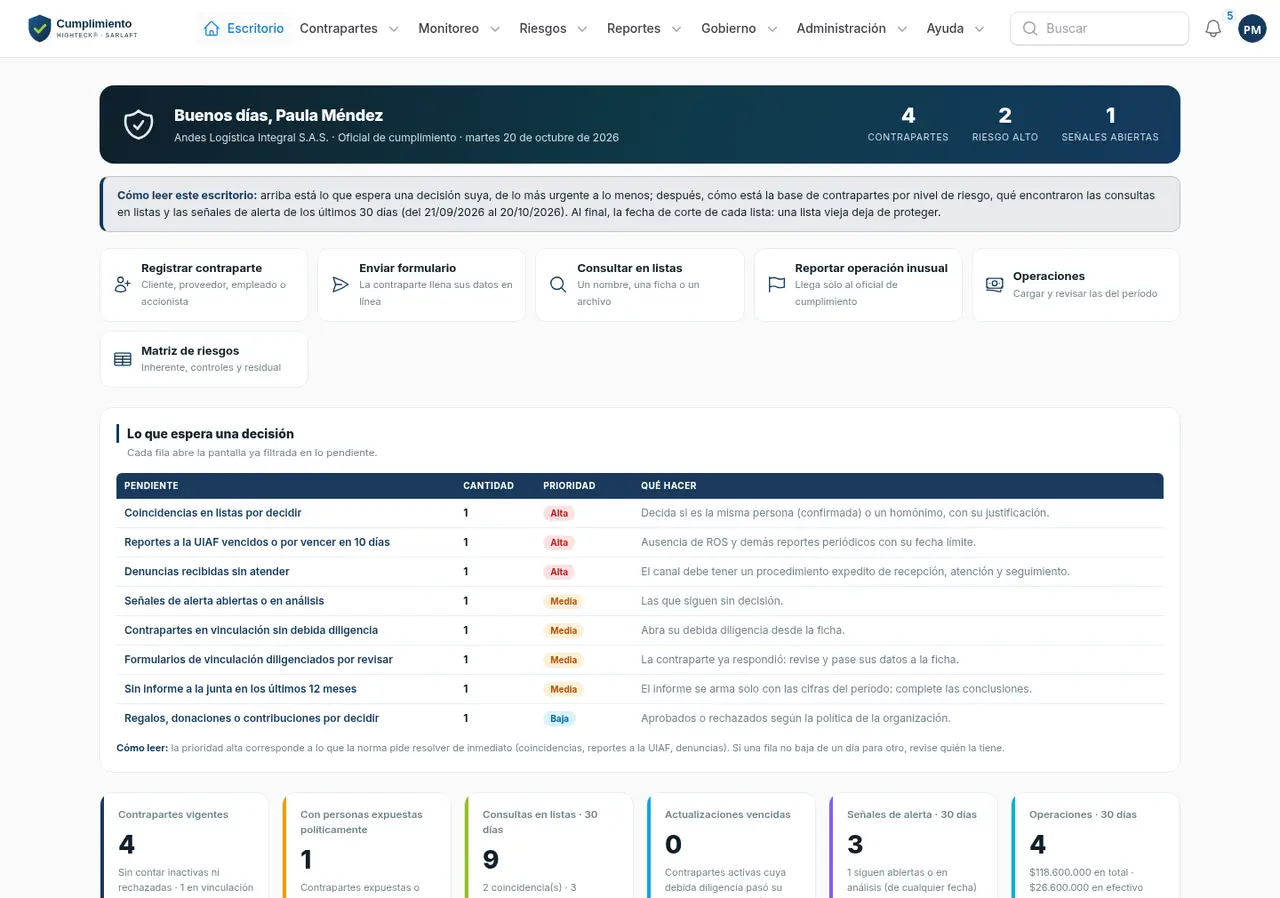Click the Contrapartes vigentes summary card
This screenshot has width=1280, height=898.
point(184,846)
